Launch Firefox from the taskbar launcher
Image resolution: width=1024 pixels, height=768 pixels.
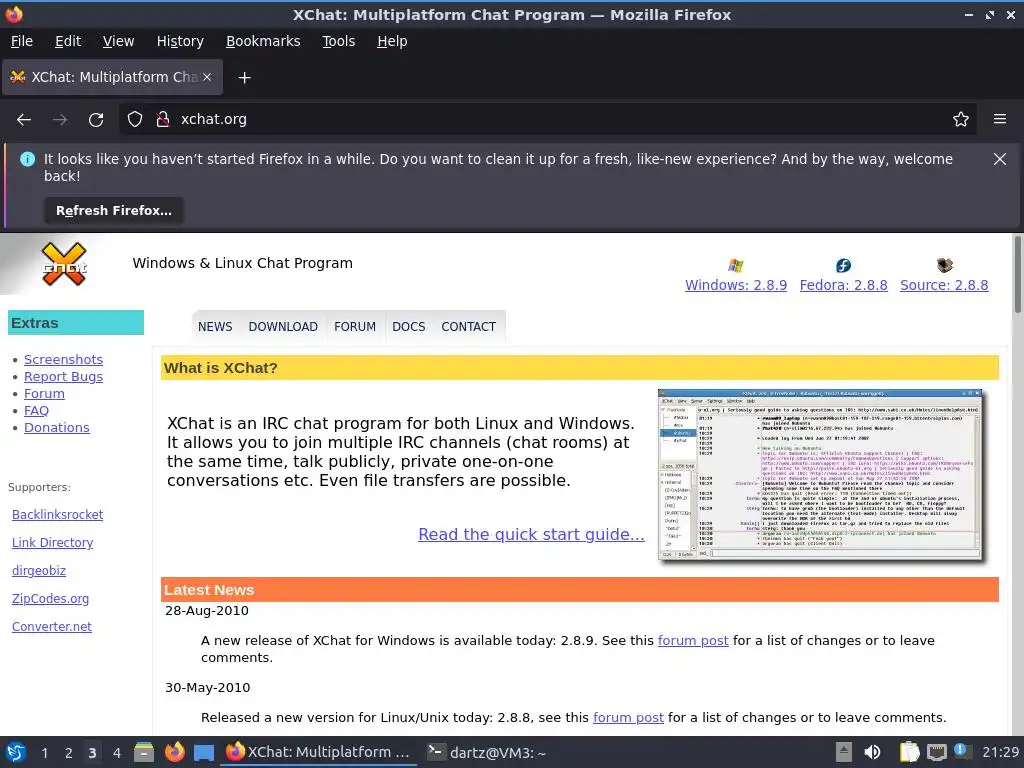pyautogui.click(x=174, y=752)
